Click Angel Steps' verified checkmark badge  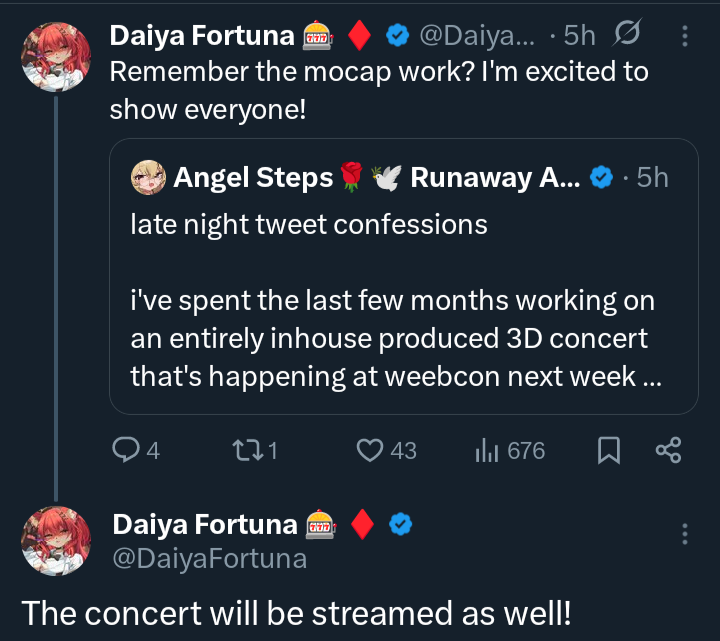click(x=601, y=178)
